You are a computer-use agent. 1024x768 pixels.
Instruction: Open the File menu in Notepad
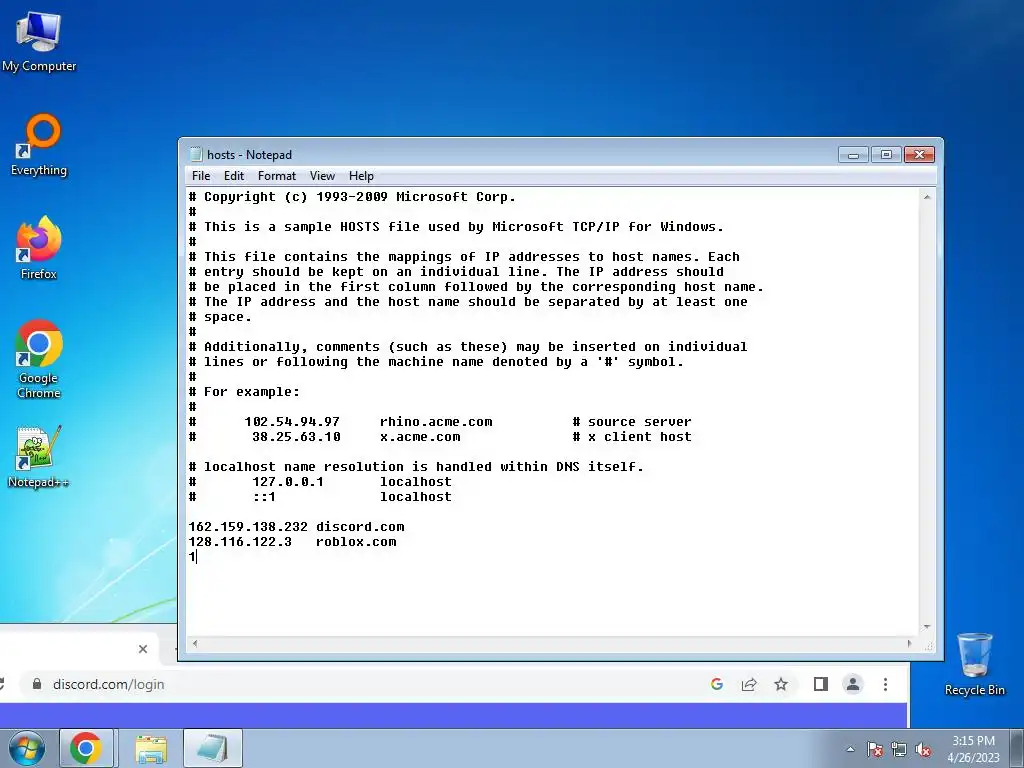(x=200, y=176)
